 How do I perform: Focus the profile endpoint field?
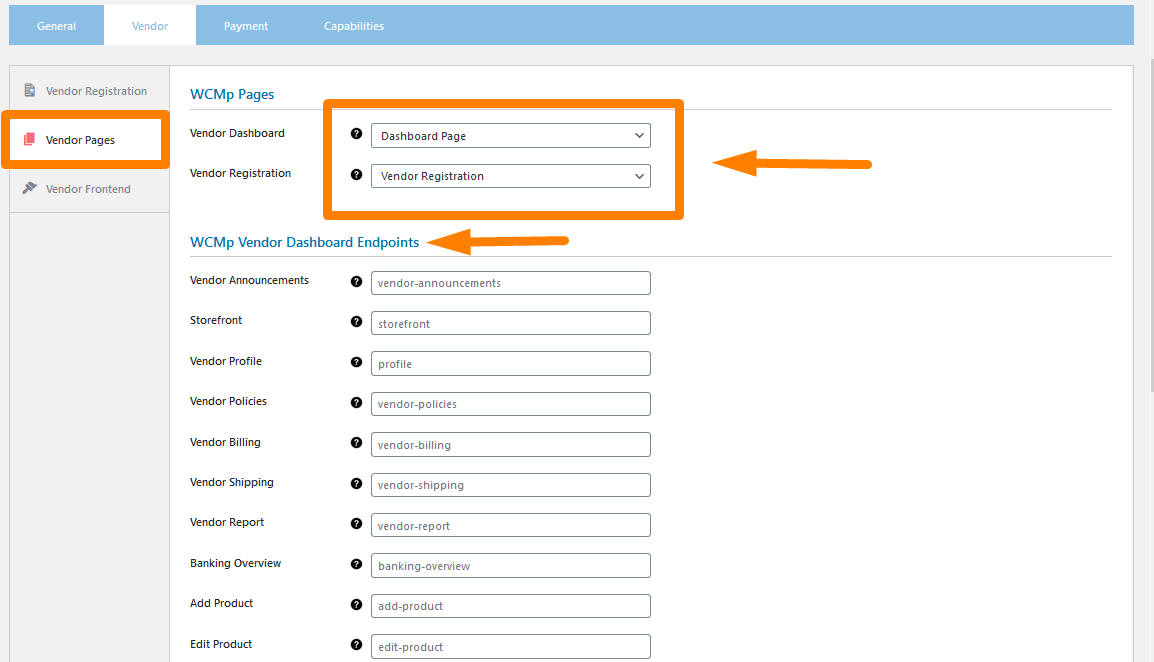coord(511,364)
